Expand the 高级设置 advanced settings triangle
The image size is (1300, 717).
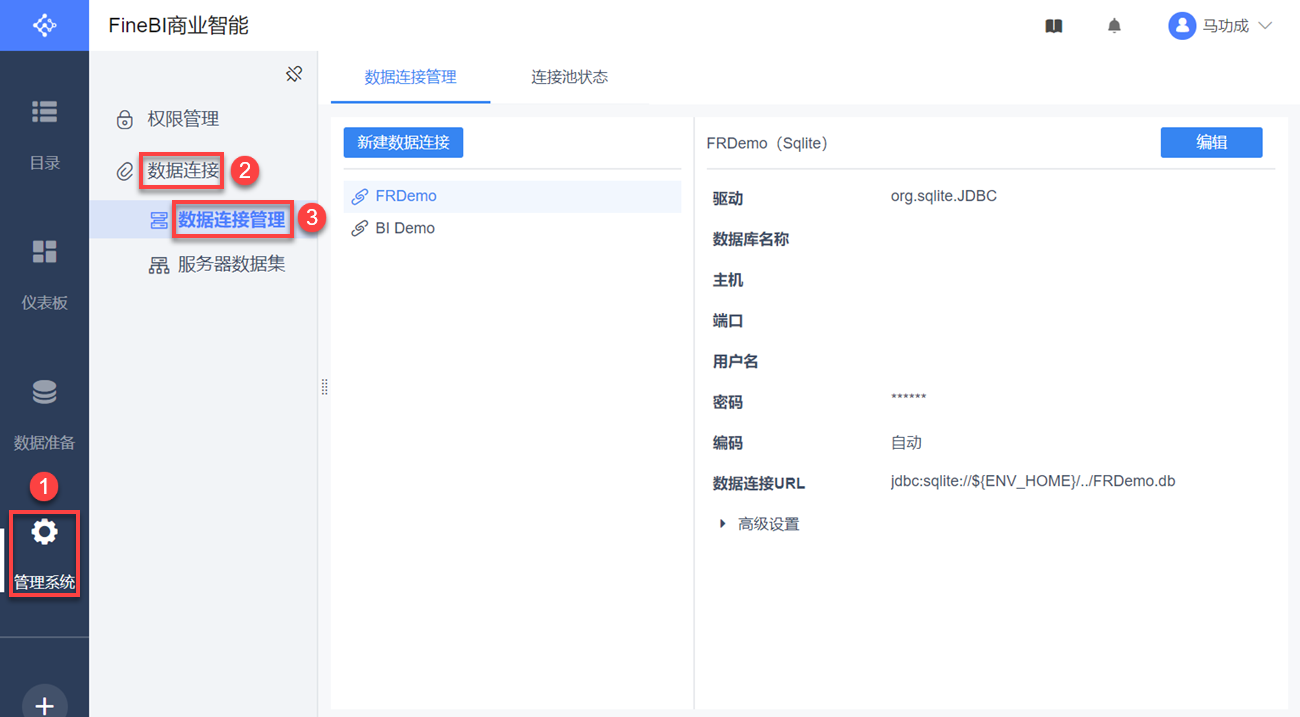coord(723,524)
